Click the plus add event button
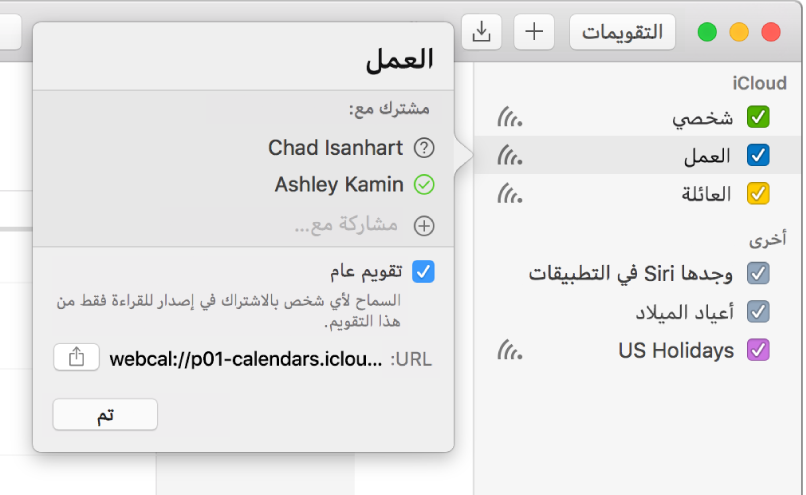806x495 pixels. [x=534, y=32]
